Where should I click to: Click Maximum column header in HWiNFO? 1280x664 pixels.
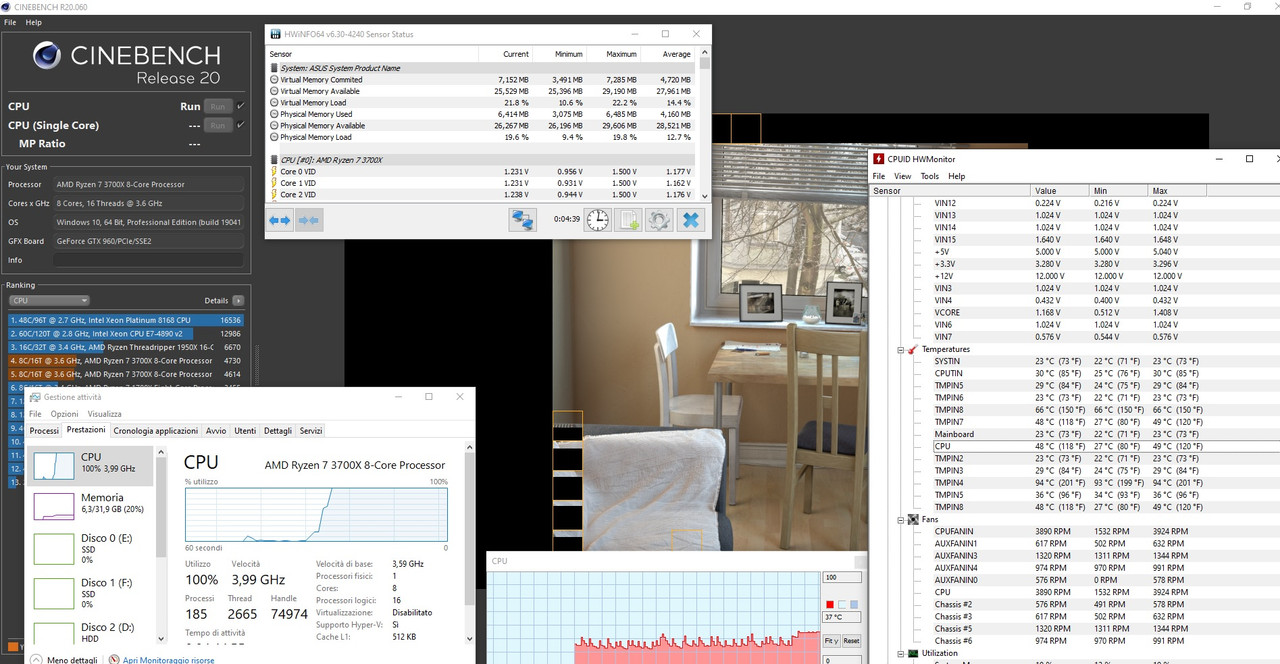620,54
